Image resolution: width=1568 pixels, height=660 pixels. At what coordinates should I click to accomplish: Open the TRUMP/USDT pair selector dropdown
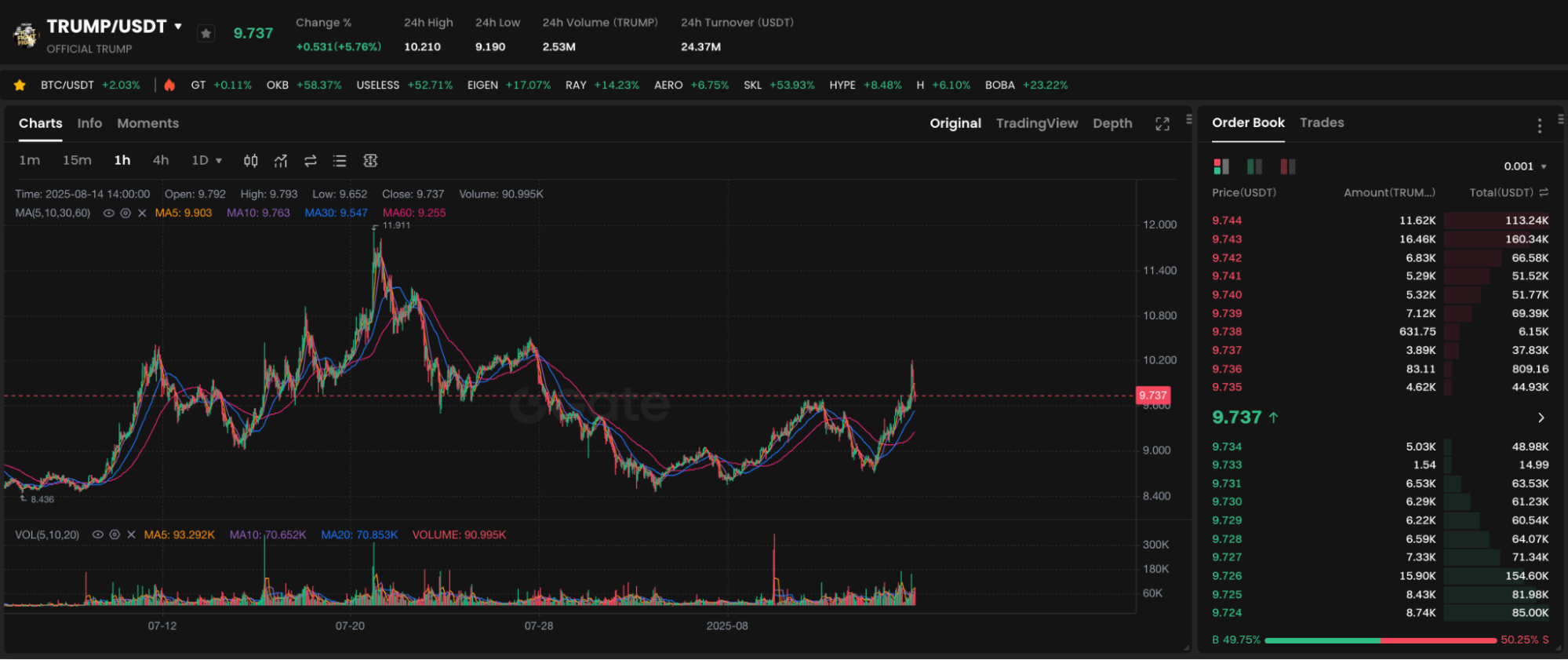[x=178, y=26]
